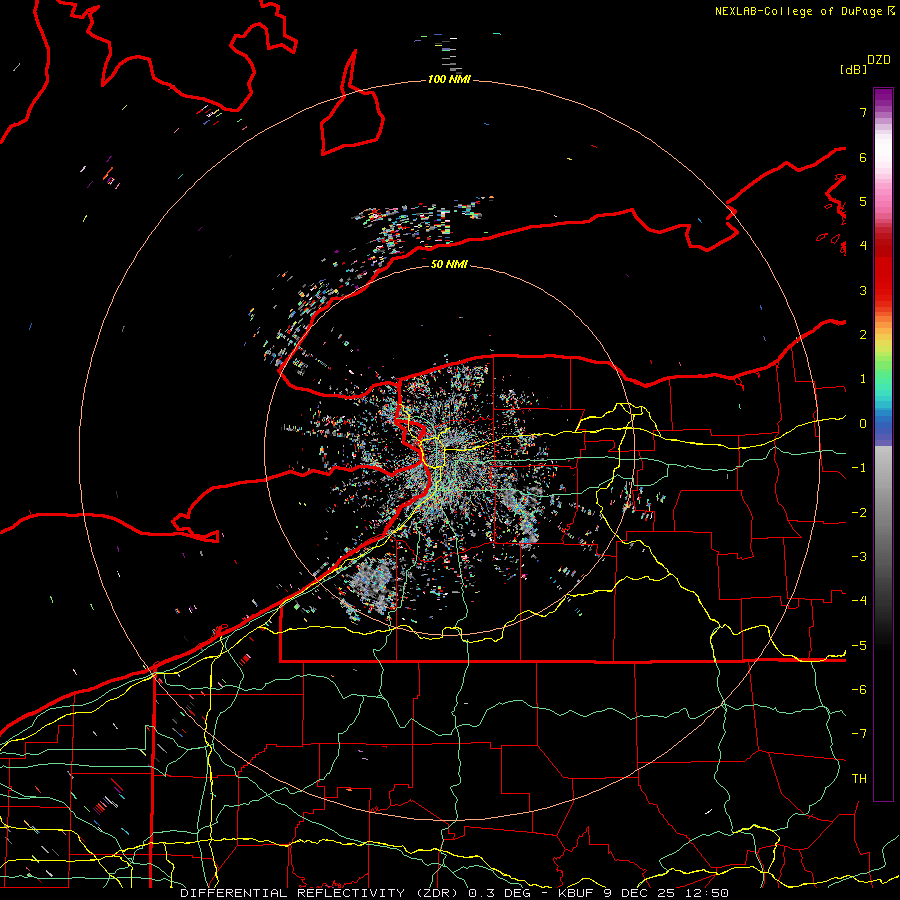Click the -5 value on color scale
Image resolution: width=900 pixels, height=900 pixels.
859,646
